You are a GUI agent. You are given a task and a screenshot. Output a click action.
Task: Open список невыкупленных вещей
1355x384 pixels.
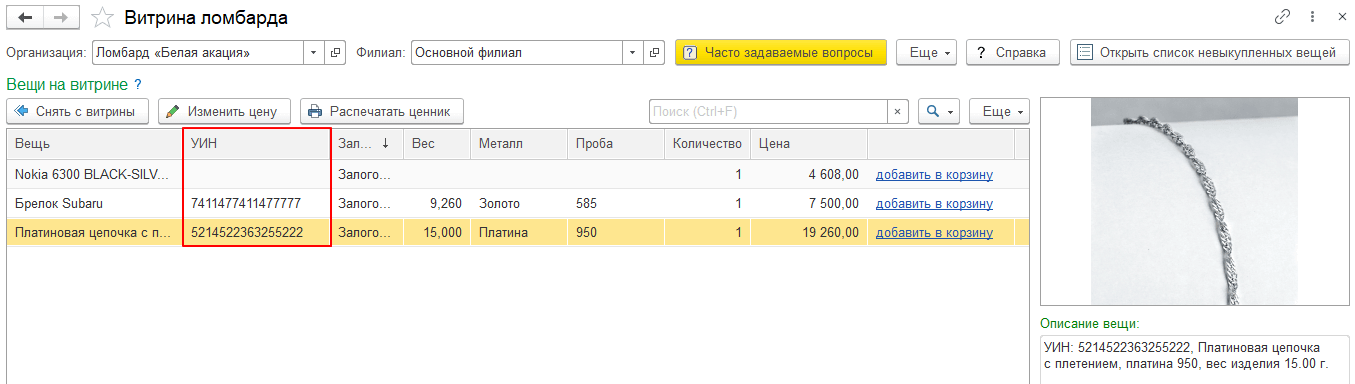tap(1209, 52)
